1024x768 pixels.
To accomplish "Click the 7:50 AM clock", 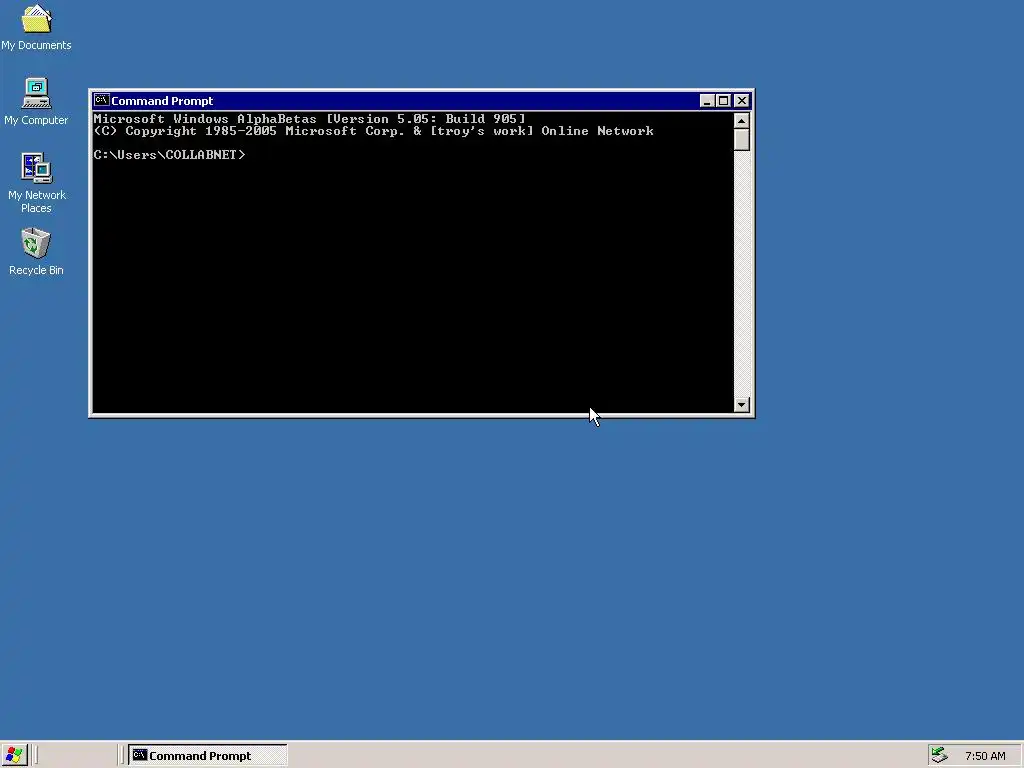I will pos(985,756).
